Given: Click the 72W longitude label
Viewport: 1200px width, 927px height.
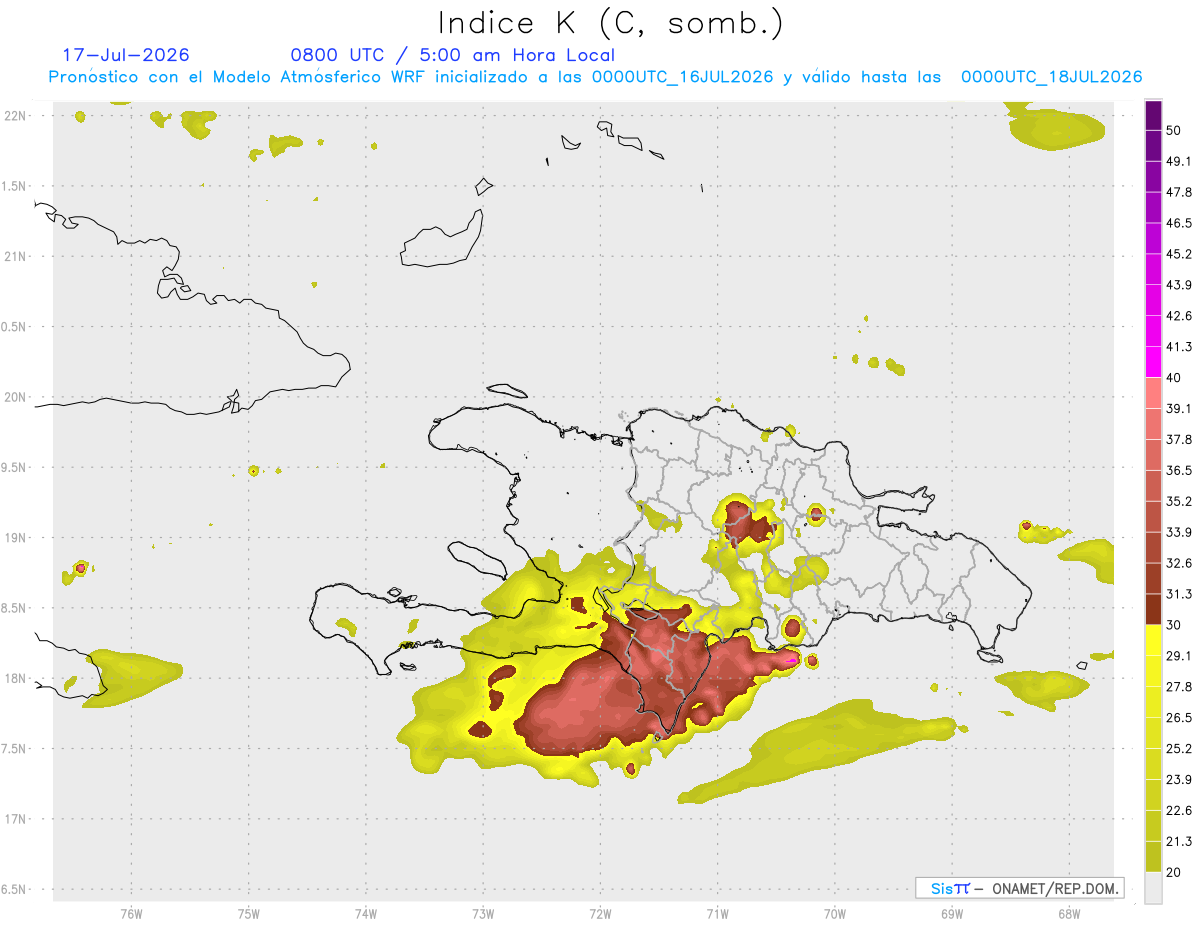Looking at the screenshot, I should [x=601, y=913].
